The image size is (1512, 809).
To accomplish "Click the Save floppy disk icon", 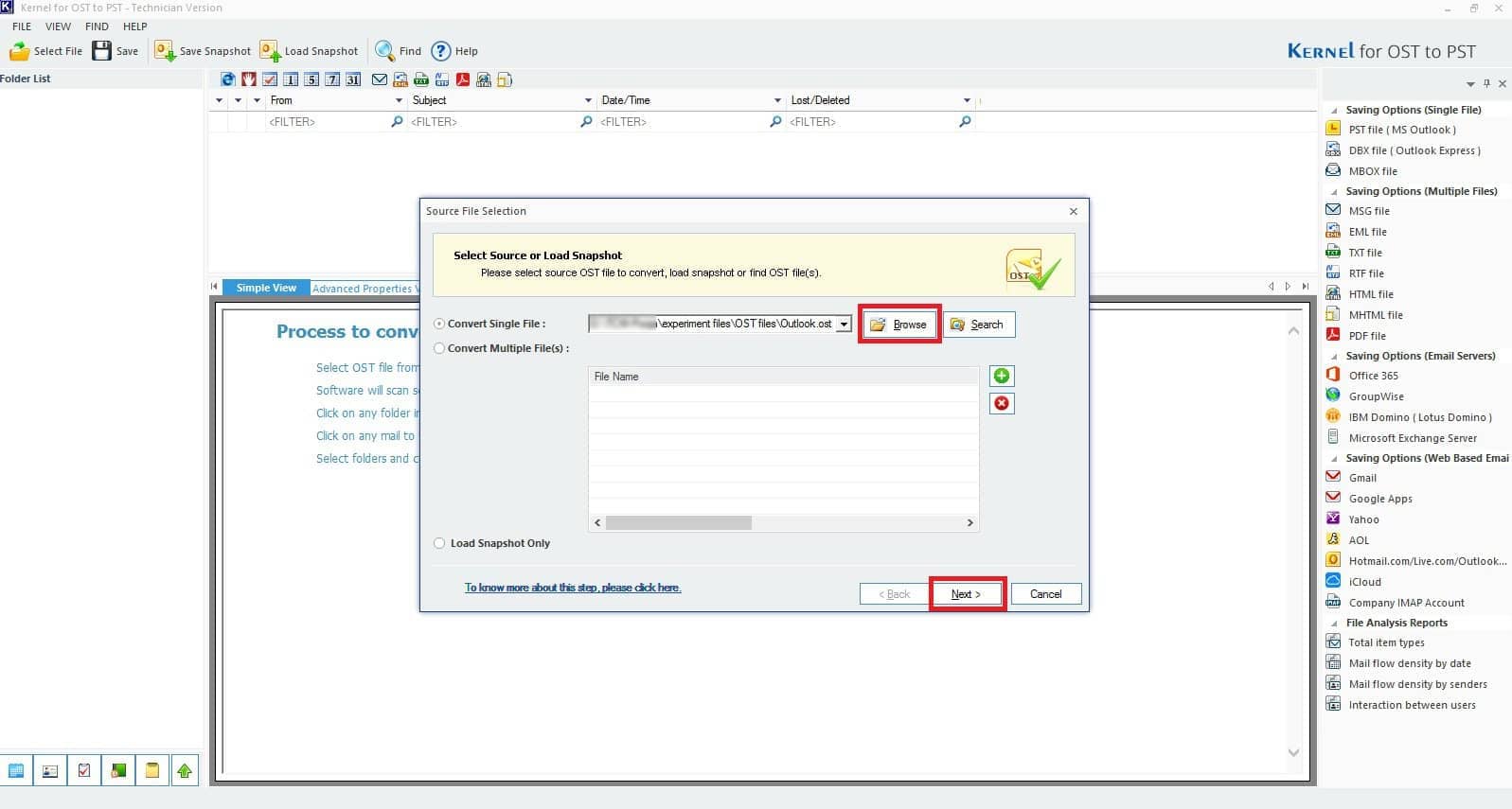I will pos(101,51).
